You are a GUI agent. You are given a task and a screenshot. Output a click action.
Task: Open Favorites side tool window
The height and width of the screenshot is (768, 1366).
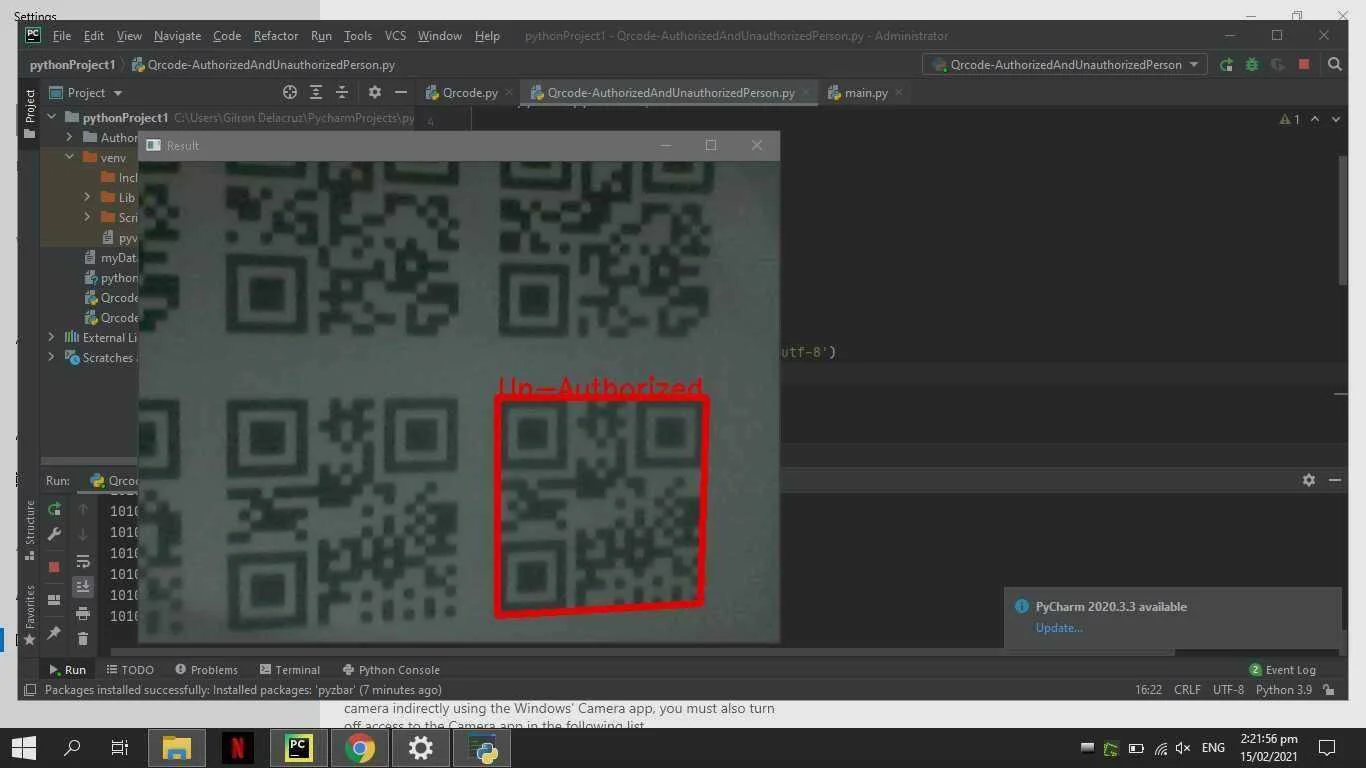click(30, 614)
